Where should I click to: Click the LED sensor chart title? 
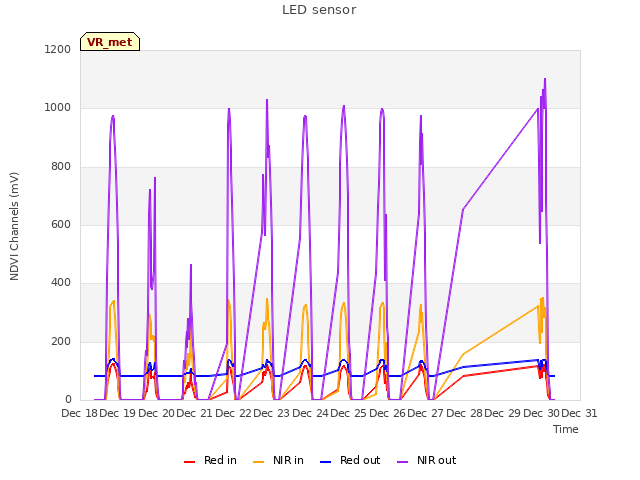319,10
